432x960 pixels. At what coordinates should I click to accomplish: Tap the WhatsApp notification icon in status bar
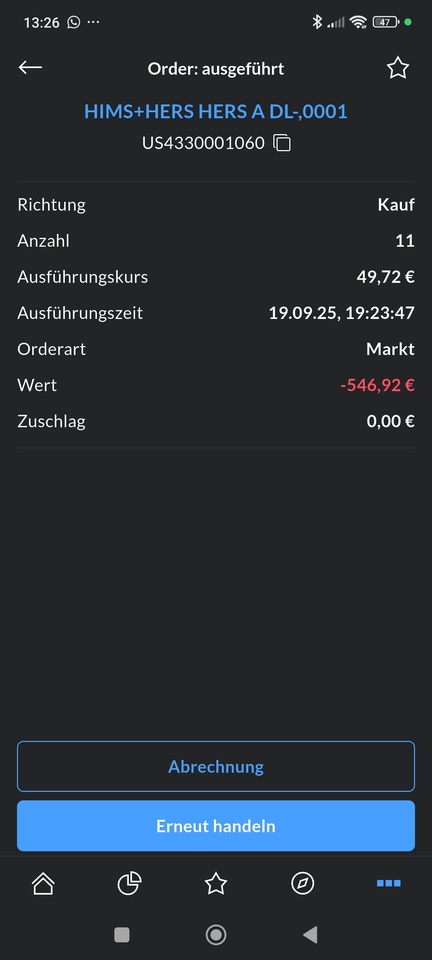[x=73, y=23]
